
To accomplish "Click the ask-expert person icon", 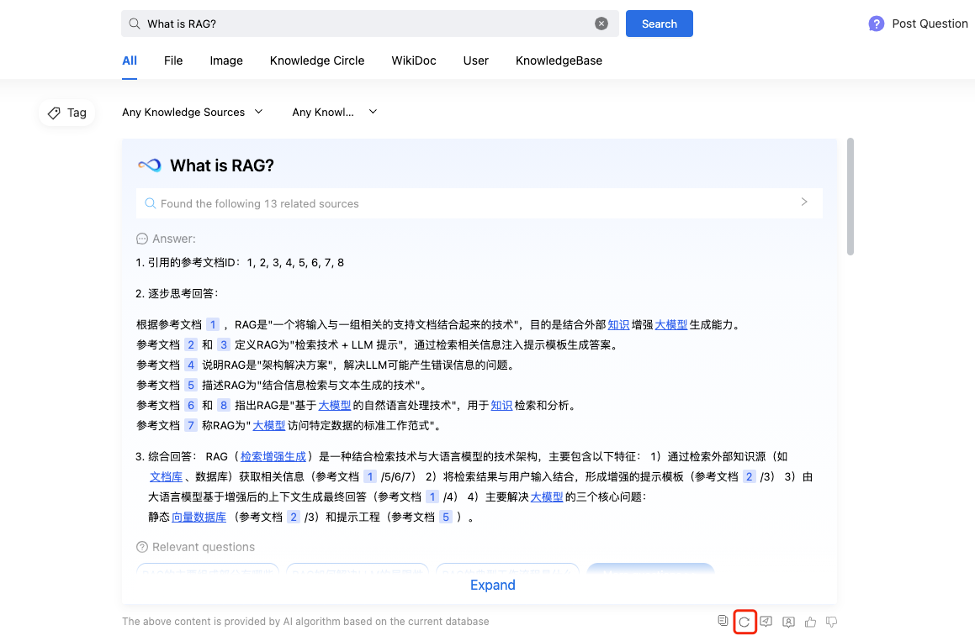I will [788, 621].
